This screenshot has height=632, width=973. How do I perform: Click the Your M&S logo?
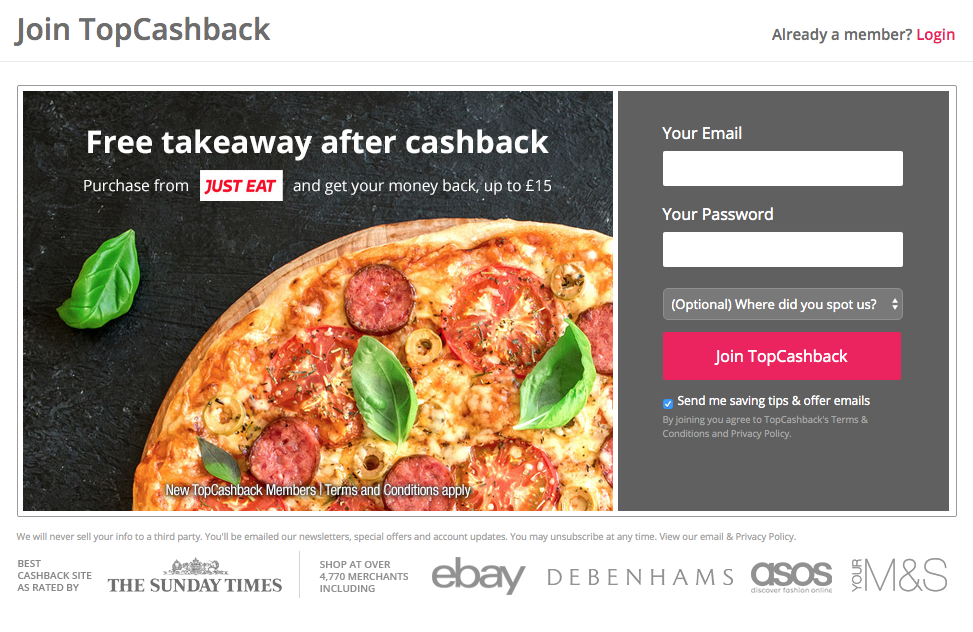coord(899,576)
